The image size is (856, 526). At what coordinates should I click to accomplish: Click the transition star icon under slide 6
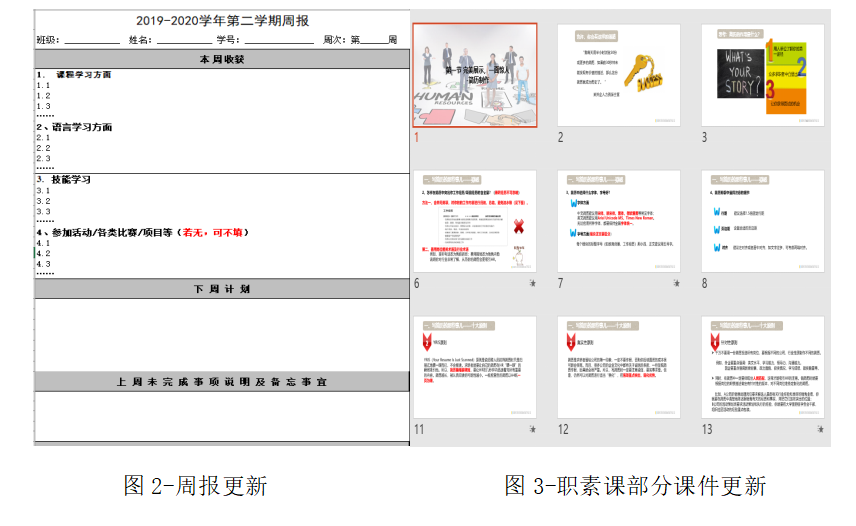533,284
